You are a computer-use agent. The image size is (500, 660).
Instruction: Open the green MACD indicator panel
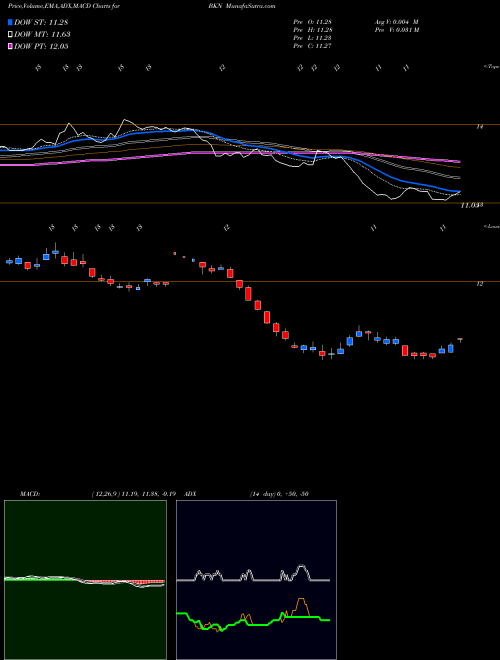pos(85,580)
